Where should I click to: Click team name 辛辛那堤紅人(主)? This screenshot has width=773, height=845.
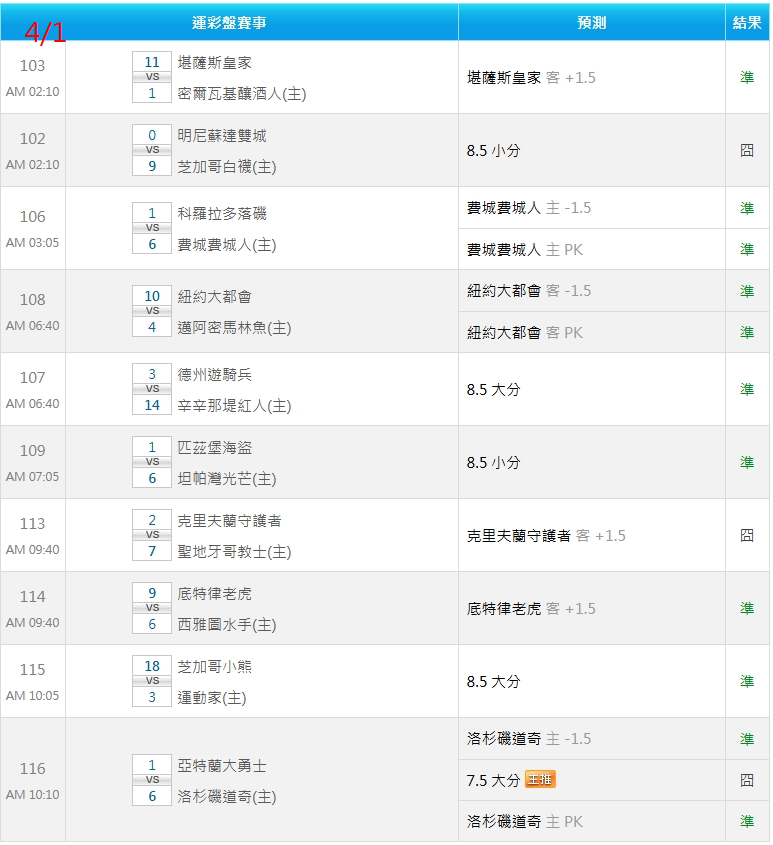click(234, 406)
